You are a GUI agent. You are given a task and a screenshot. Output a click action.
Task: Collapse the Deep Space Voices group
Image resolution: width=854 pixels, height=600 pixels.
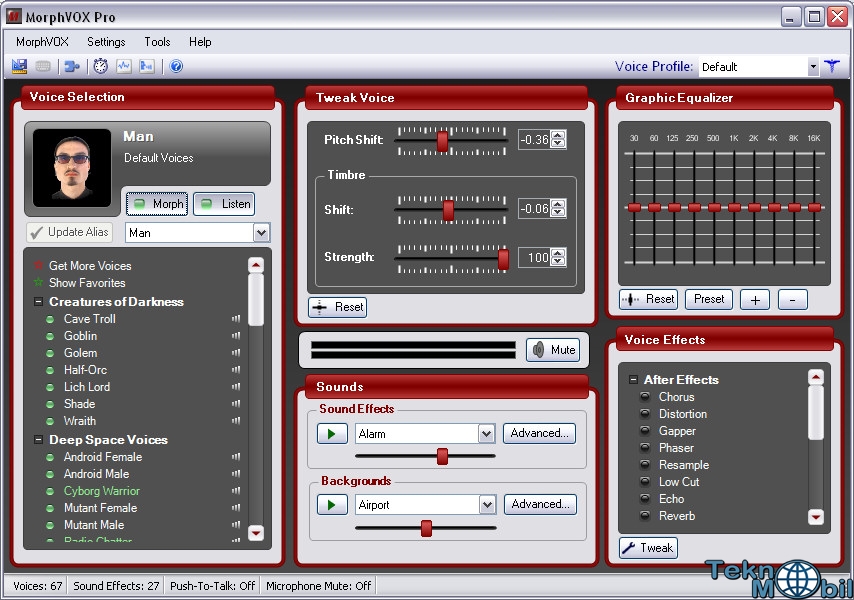[39, 439]
